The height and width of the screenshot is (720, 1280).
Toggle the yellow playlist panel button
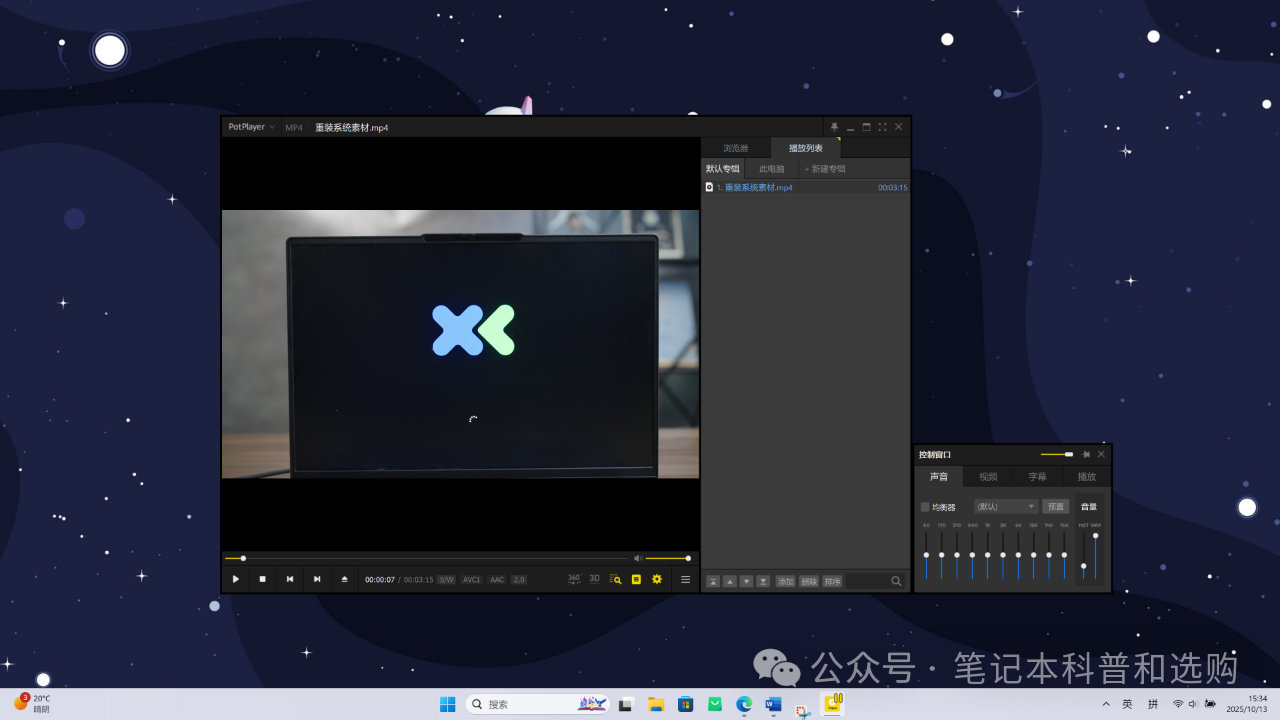[636, 579]
